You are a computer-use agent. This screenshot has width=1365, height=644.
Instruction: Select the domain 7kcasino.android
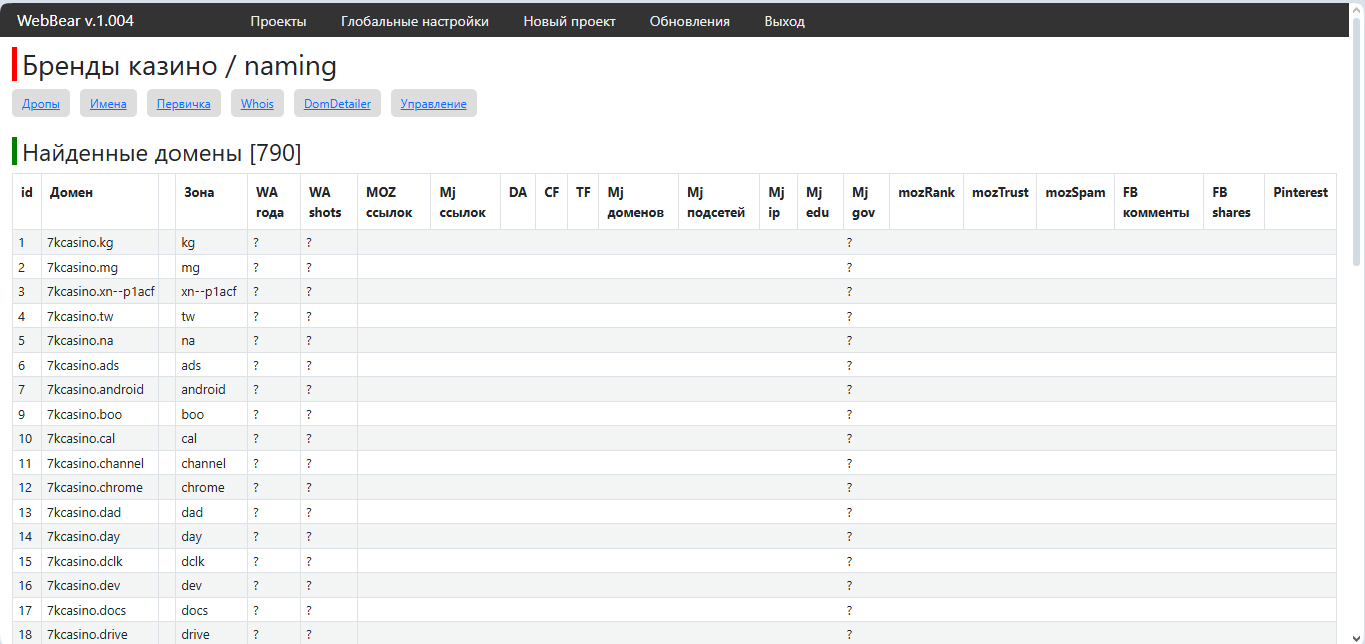[x=95, y=389]
